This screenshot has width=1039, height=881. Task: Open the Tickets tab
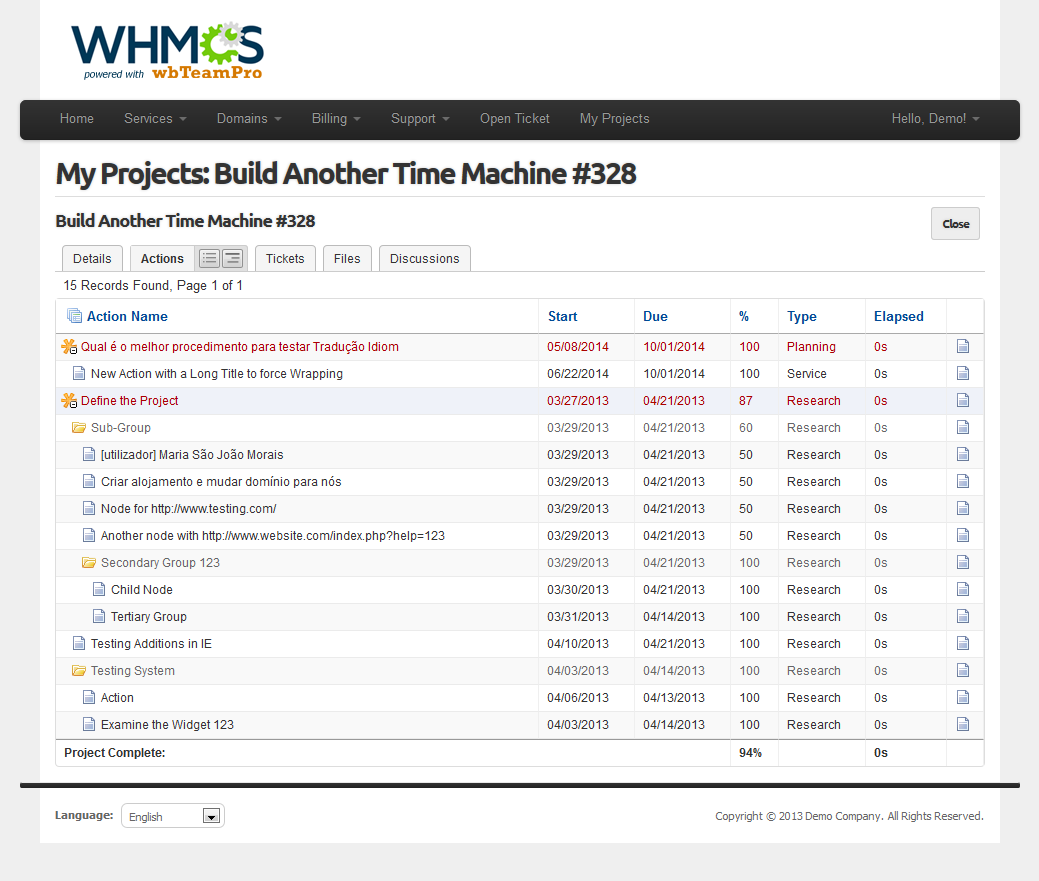point(285,258)
